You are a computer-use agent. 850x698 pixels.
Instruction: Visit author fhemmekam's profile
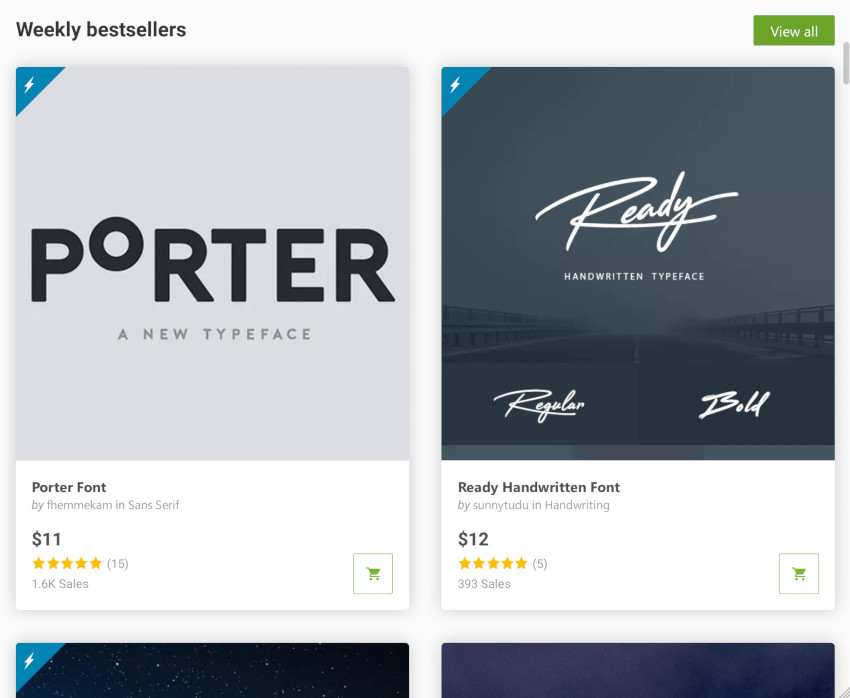pos(80,505)
